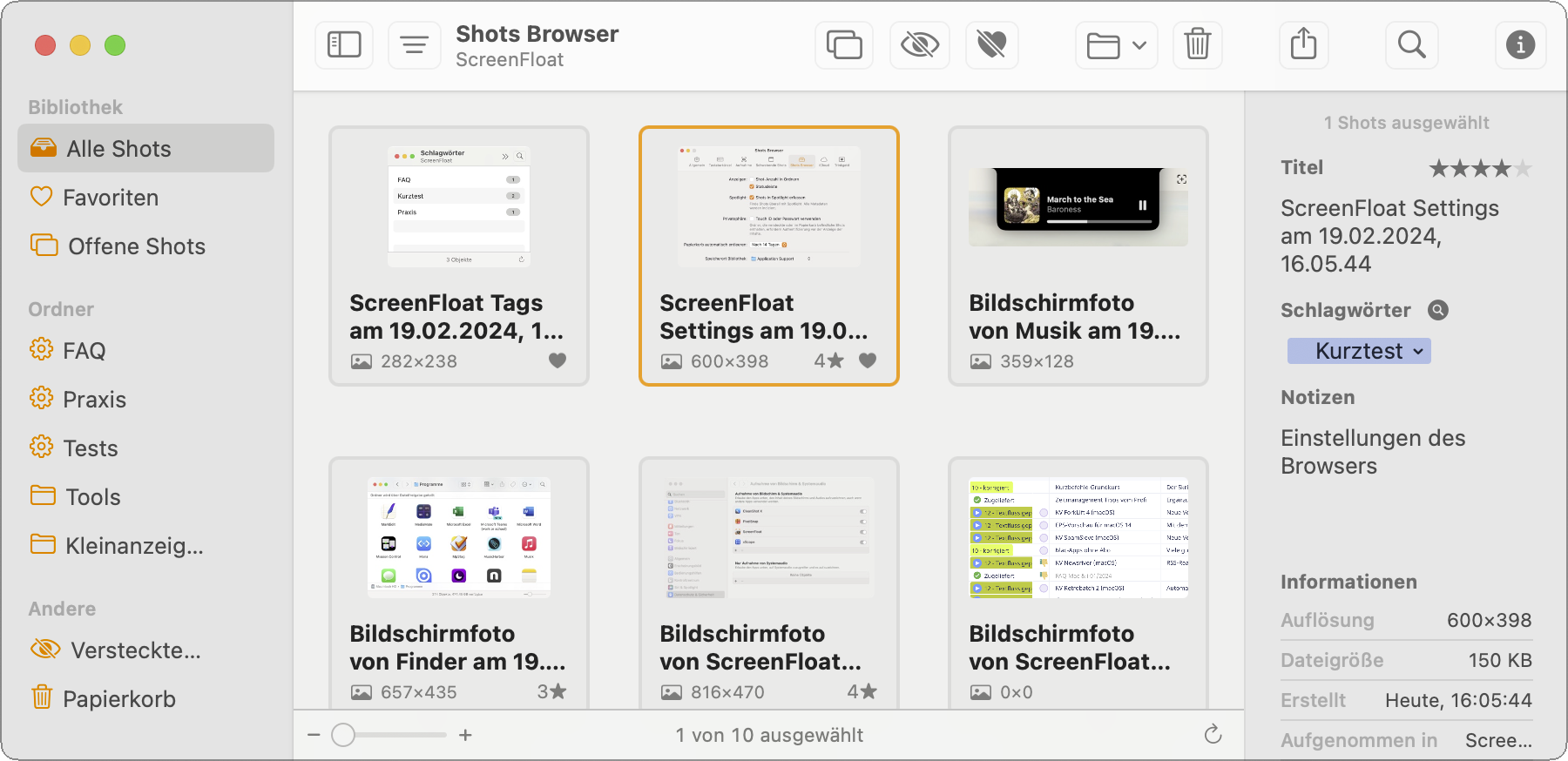This screenshot has width=1568, height=761.
Task: Expand the move-to-folder dropdown
Action: (x=1116, y=44)
